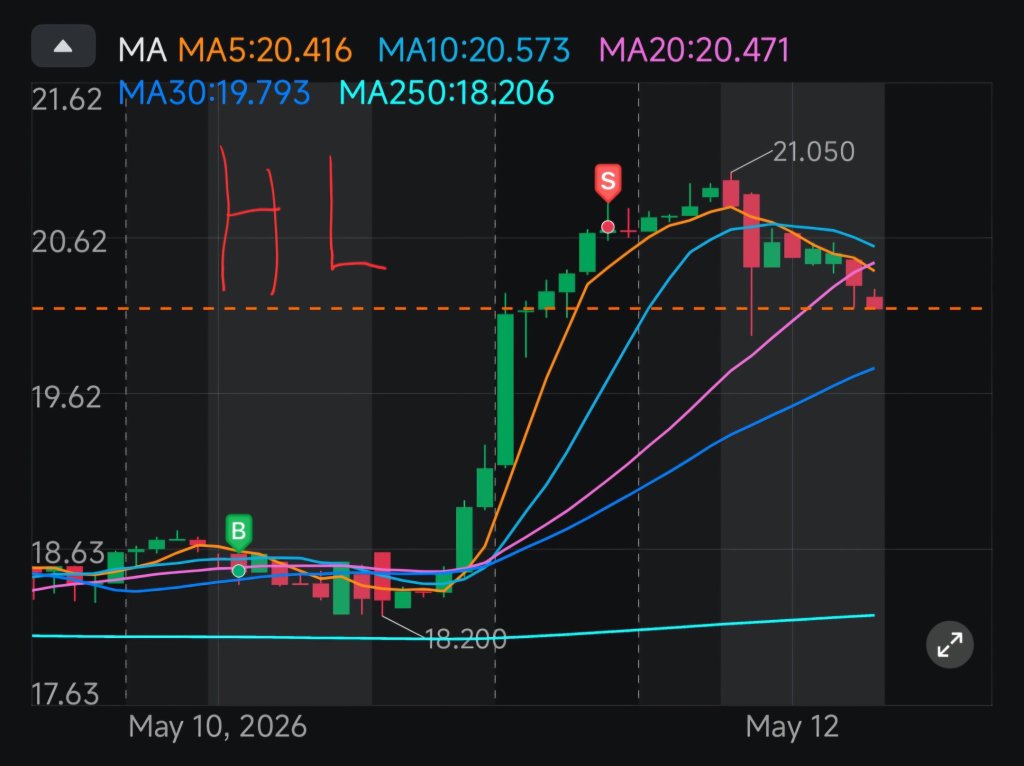Click the tall green breakout candle
Viewport: 1024px width, 766px height.
pyautogui.click(x=505, y=389)
